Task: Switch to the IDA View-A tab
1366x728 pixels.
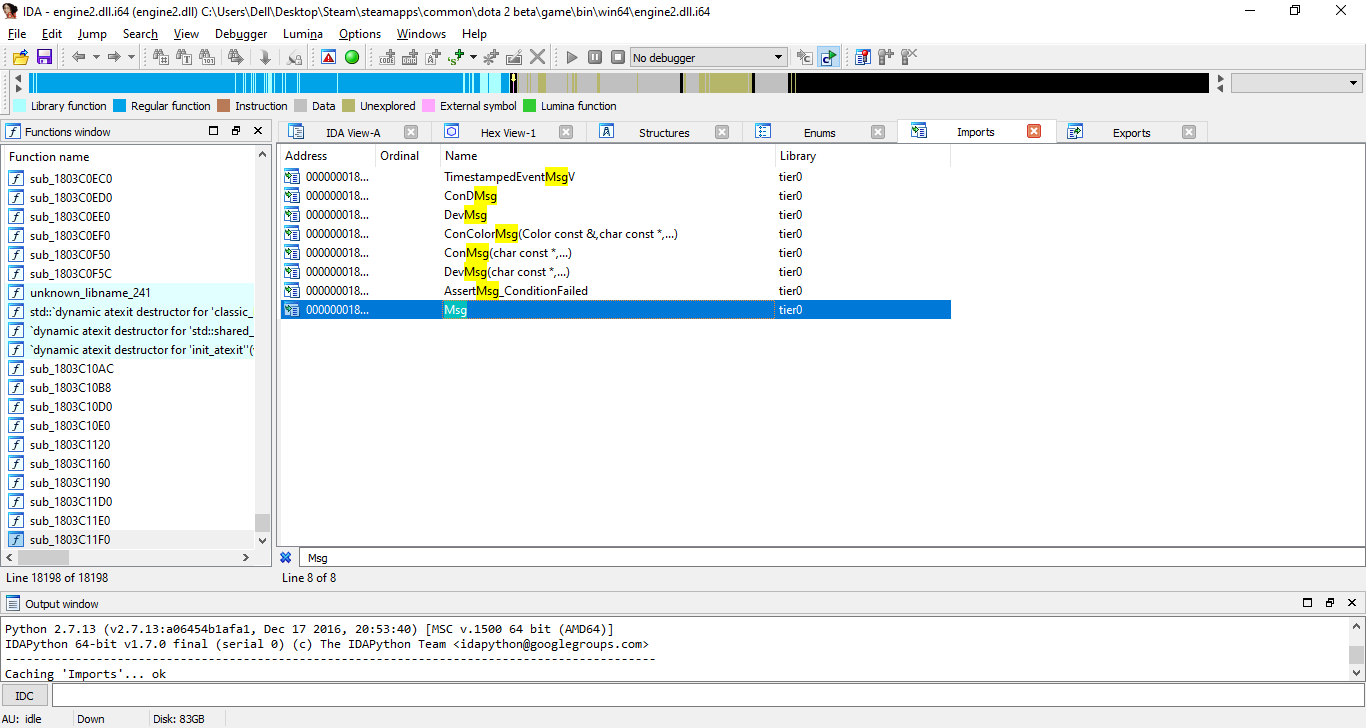Action: 353,132
